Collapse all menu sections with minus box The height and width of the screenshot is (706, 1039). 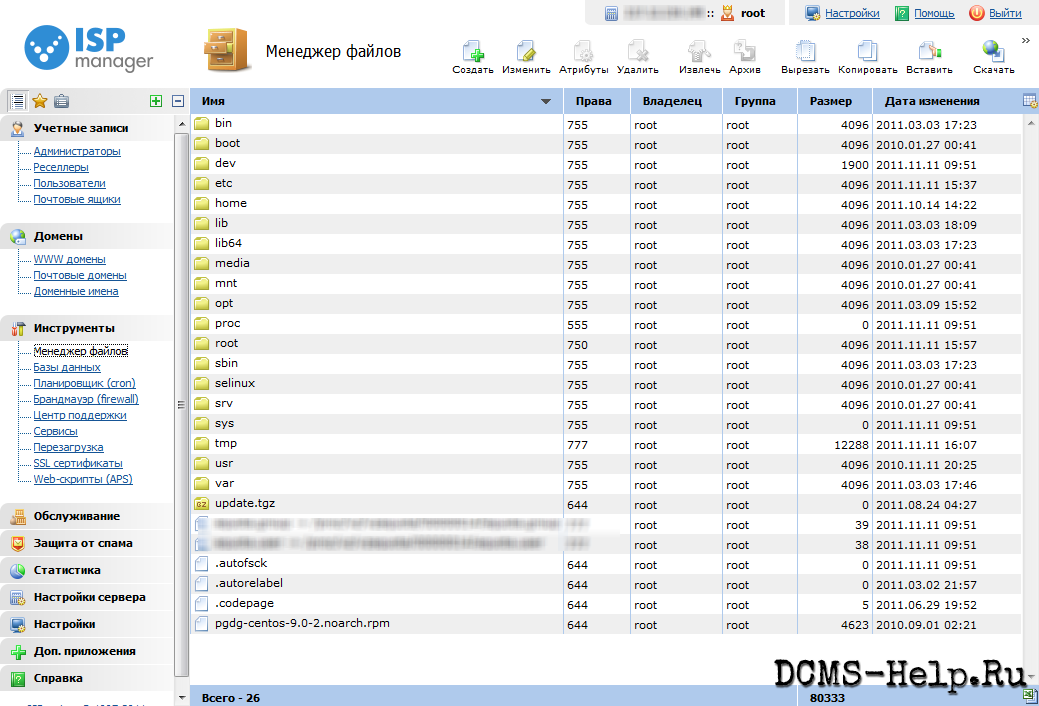(178, 101)
